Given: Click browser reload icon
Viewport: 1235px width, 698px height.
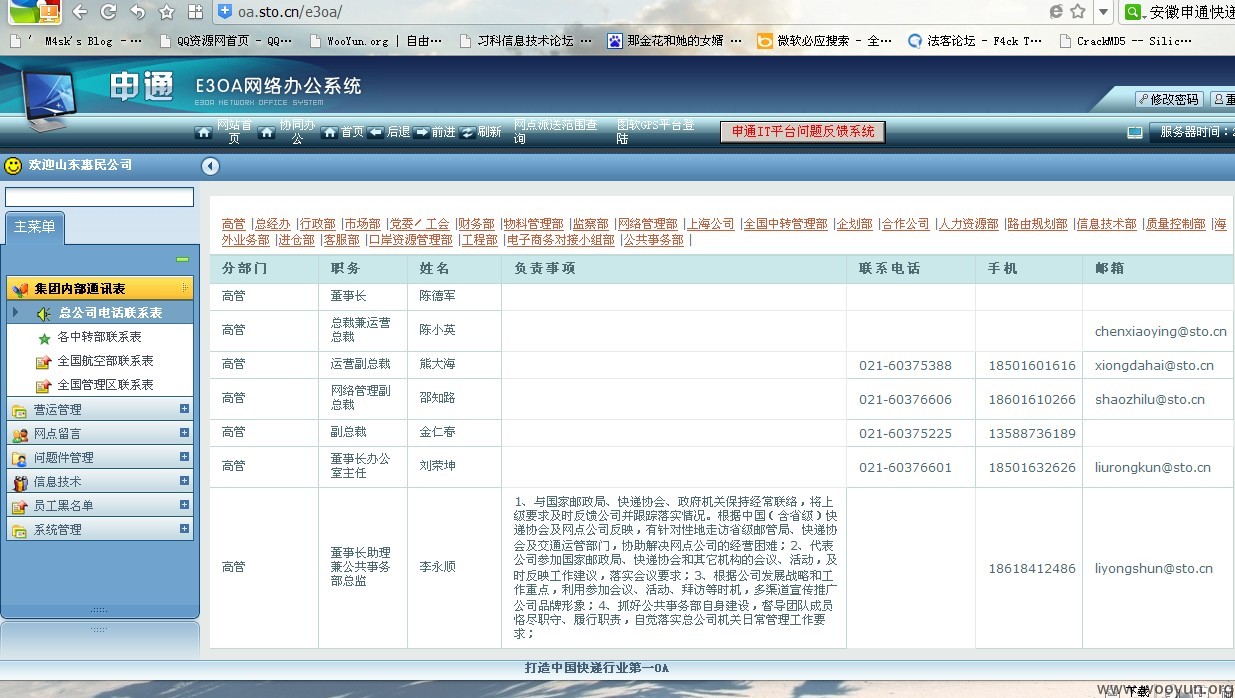Looking at the screenshot, I should point(108,12).
